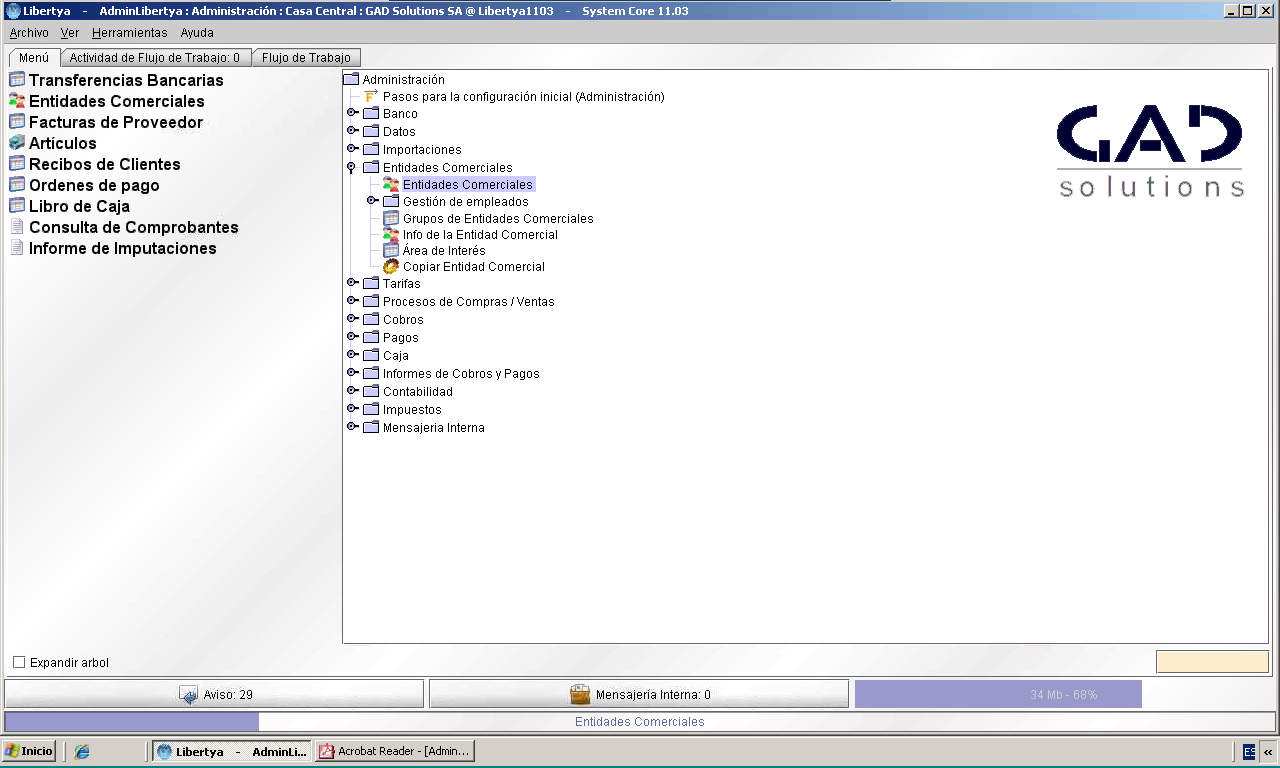Image resolution: width=1280 pixels, height=768 pixels.
Task: Expand the Importaciones tree node
Action: coord(352,149)
